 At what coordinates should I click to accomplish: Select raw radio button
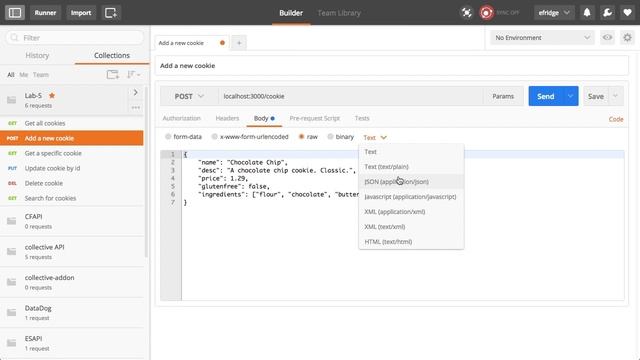[302, 137]
